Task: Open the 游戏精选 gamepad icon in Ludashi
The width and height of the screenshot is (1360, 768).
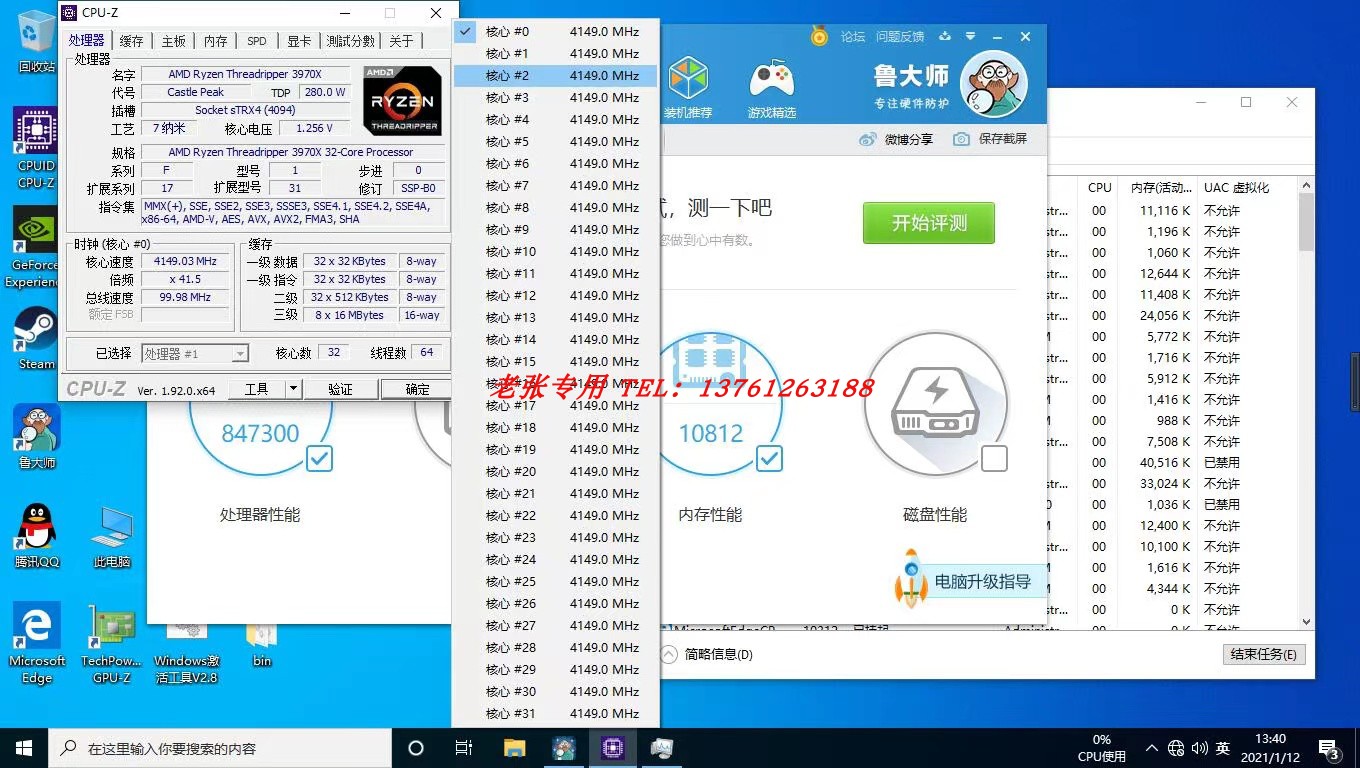Action: pos(772,80)
